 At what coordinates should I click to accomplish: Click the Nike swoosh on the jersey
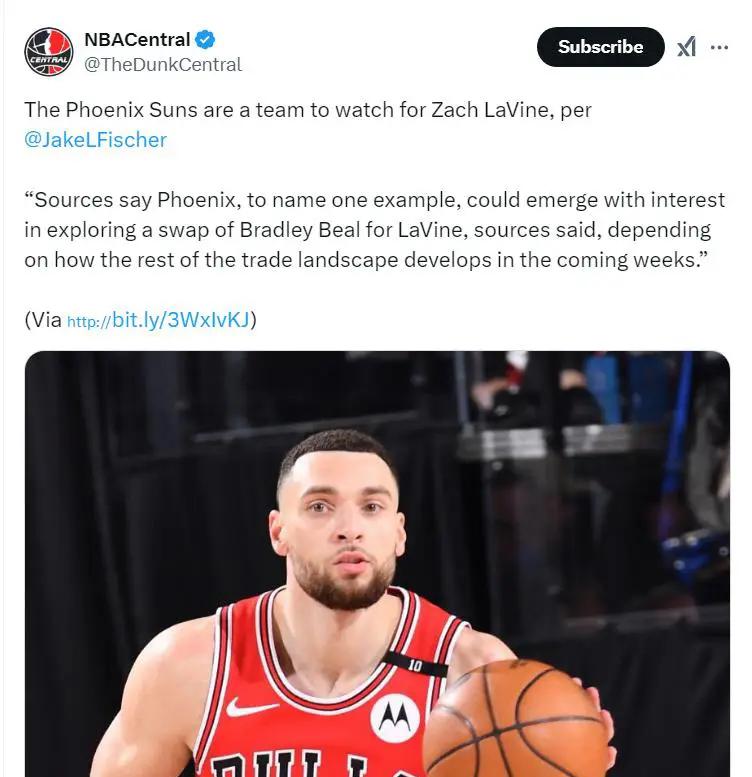coord(252,707)
